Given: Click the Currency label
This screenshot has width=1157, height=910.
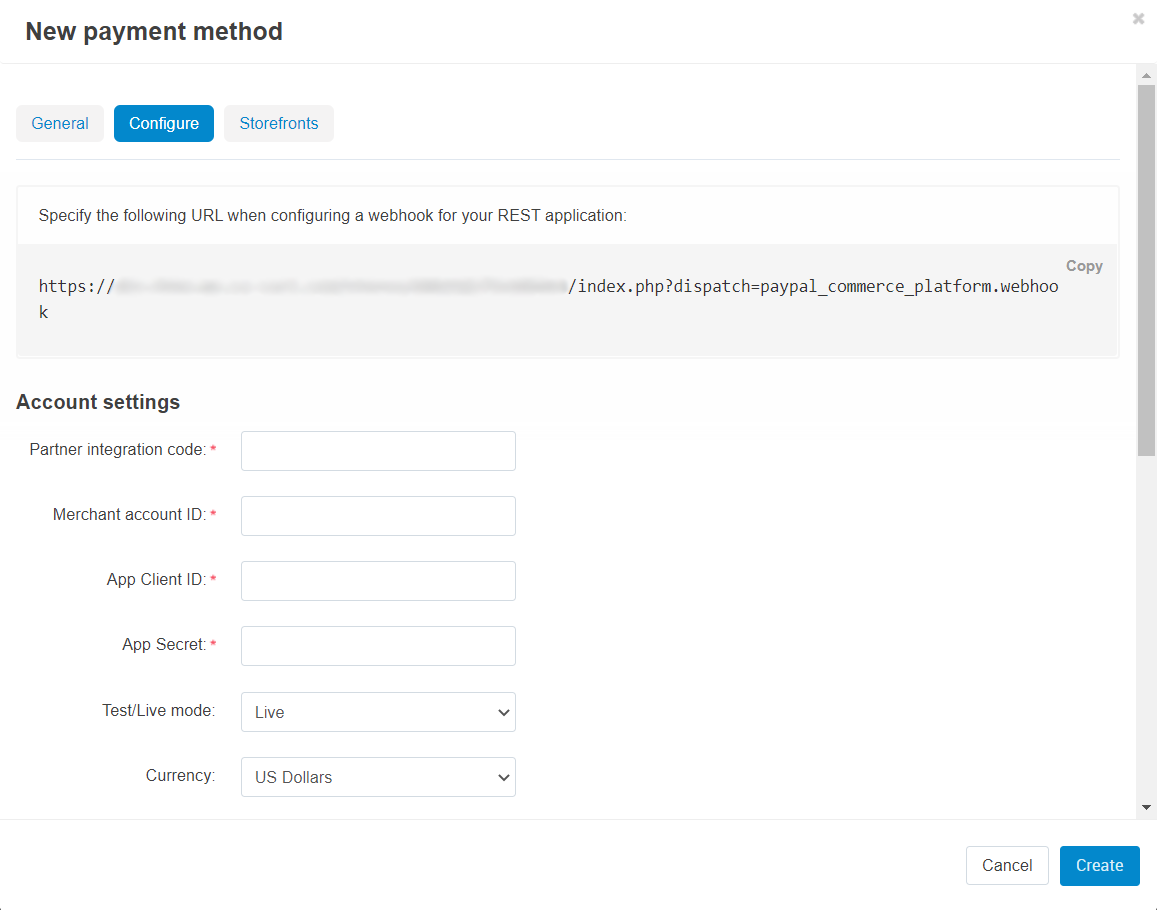Looking at the screenshot, I should tap(180, 775).
